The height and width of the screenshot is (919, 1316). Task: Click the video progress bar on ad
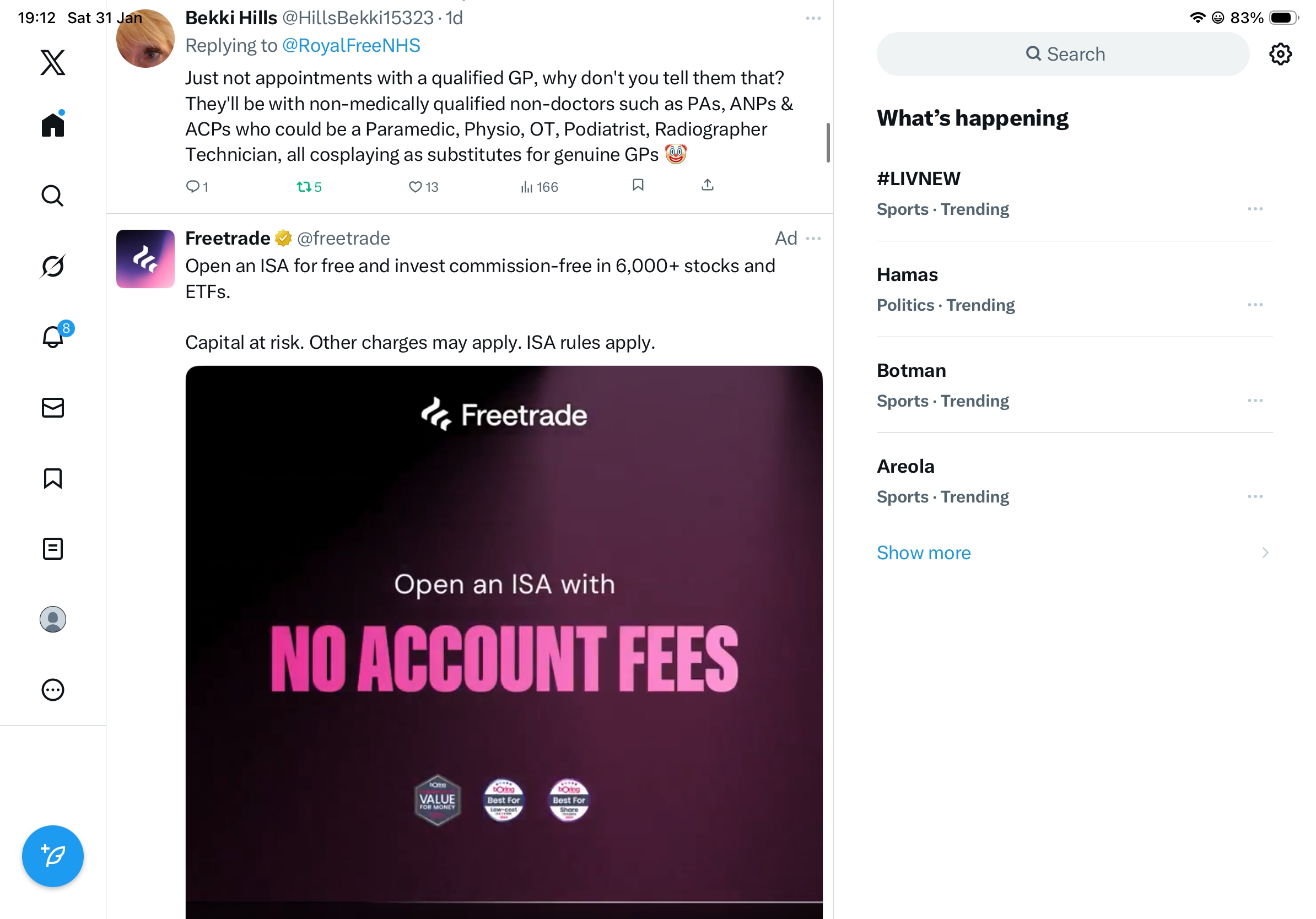503,902
